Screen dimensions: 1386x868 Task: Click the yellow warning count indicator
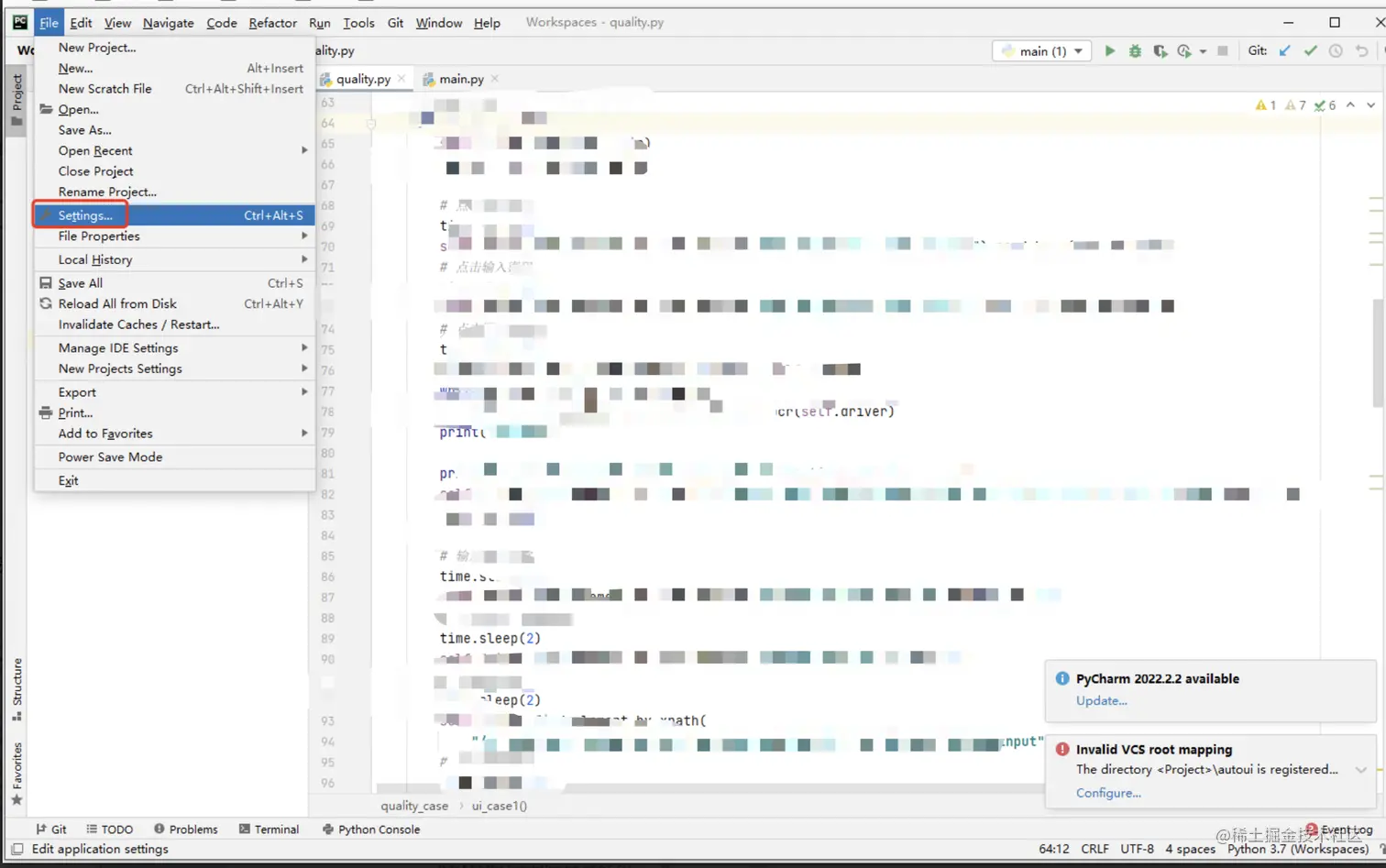click(x=1266, y=105)
